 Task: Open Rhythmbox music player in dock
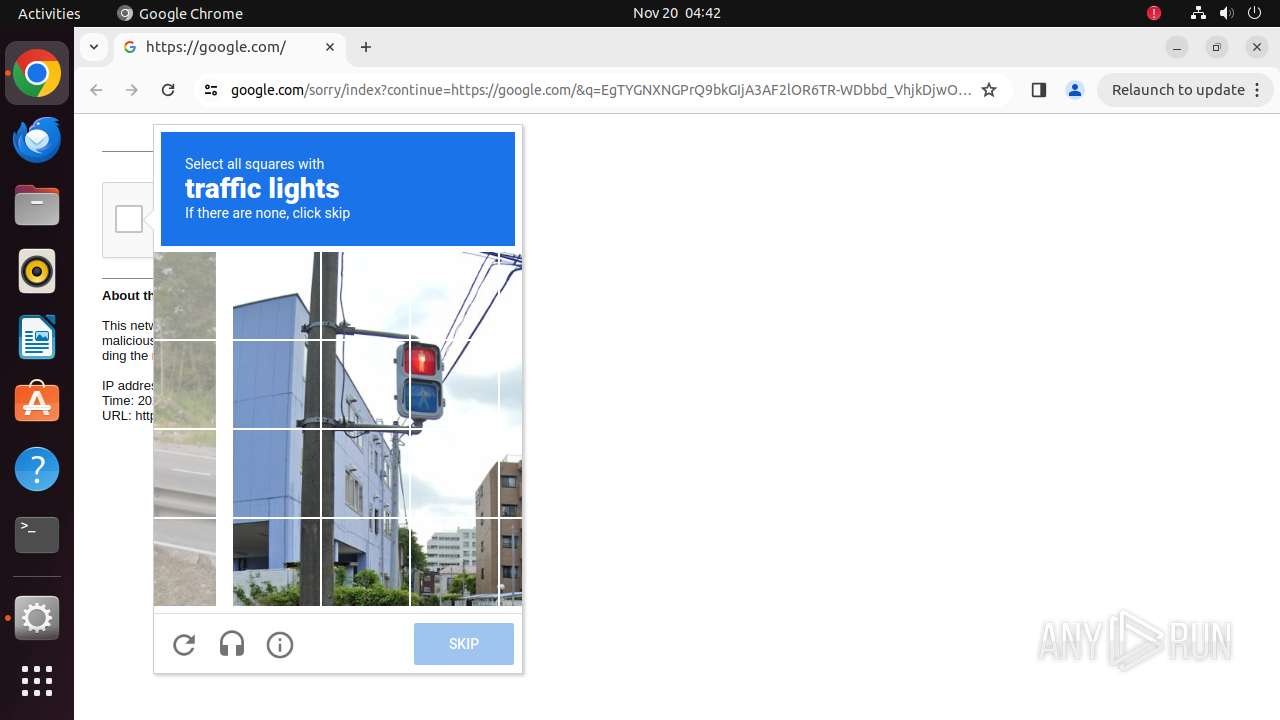coord(37,271)
